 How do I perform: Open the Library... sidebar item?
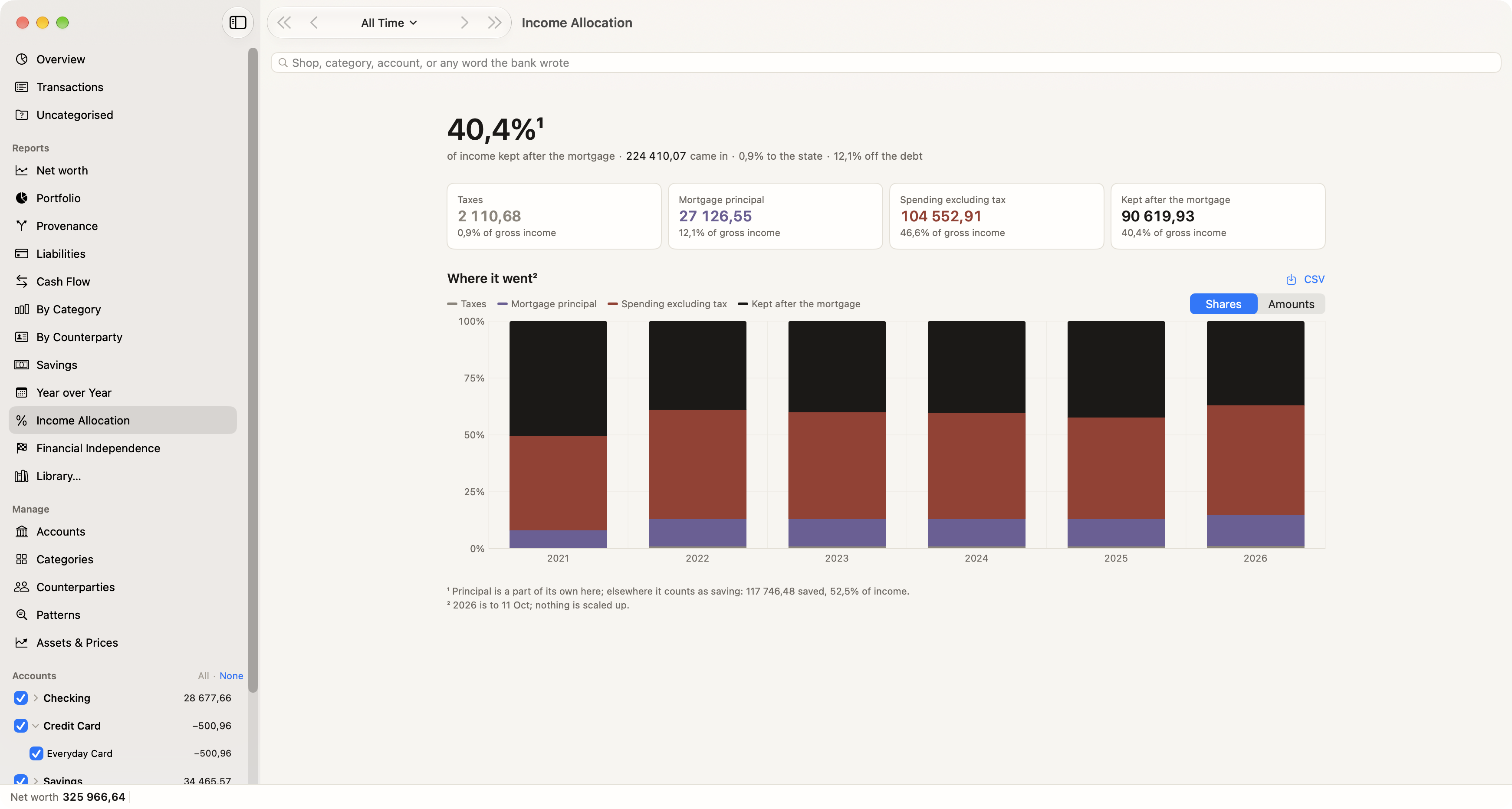123,476
